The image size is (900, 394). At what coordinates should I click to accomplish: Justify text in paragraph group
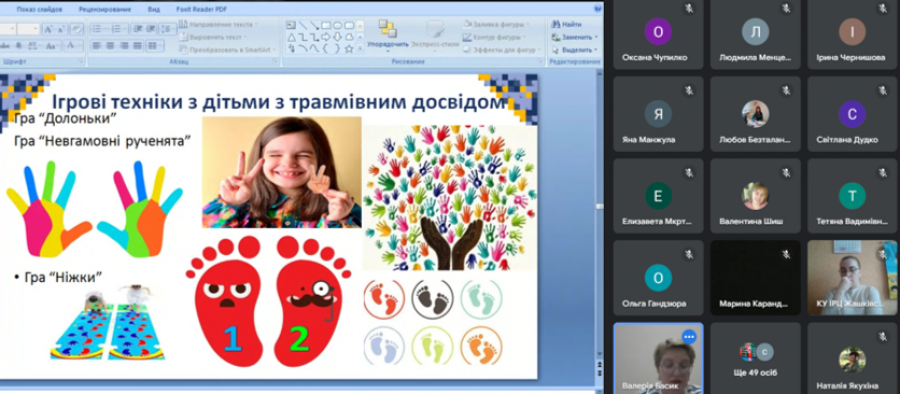pos(137,45)
